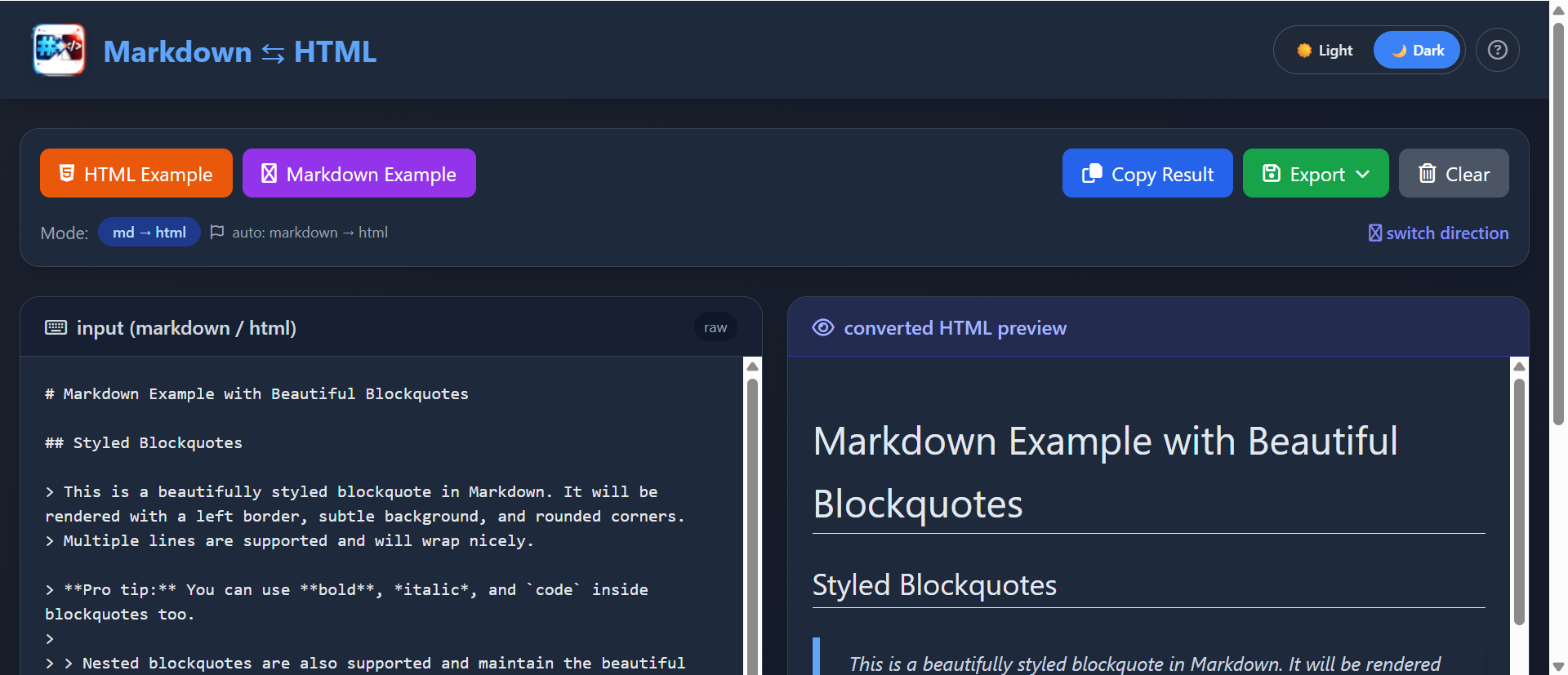The image size is (1568, 675).
Task: Click the 'converted HTML preview' label
Action: click(955, 327)
